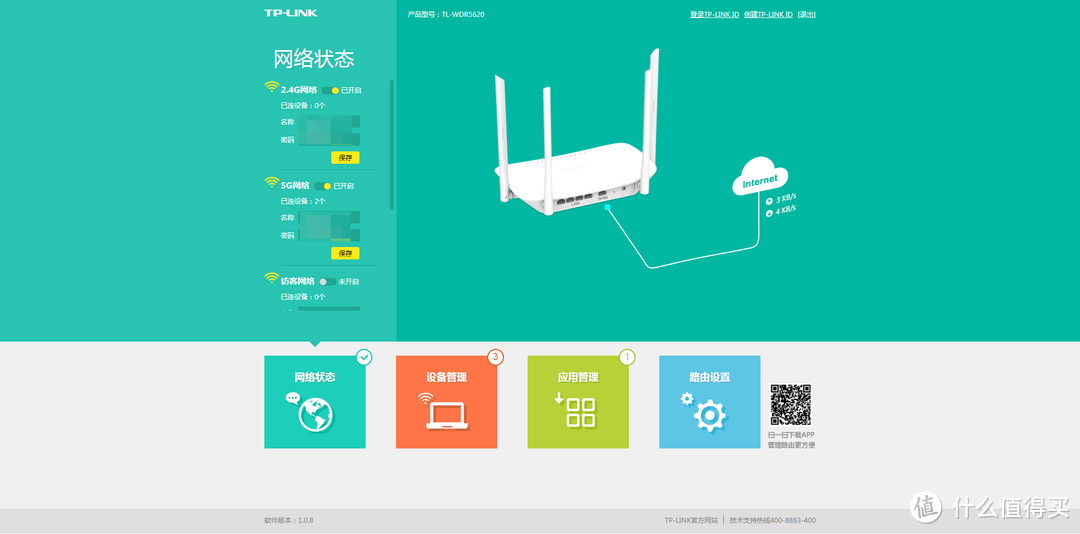
Task: Open the 路由设置 section
Action: 709,402
